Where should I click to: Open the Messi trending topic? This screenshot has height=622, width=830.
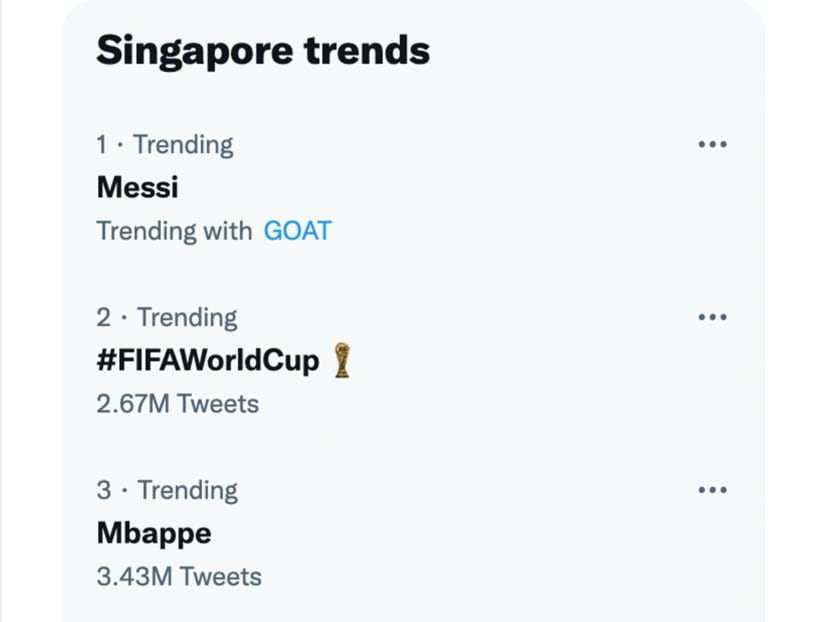click(x=137, y=187)
